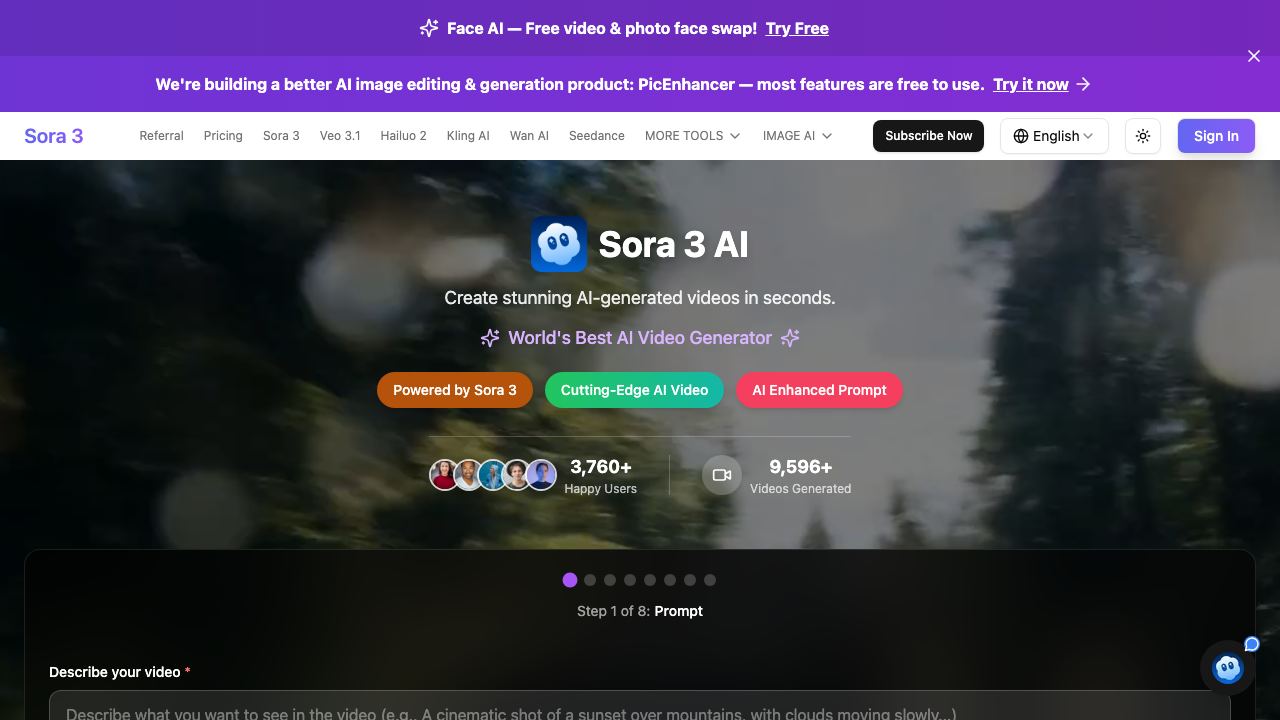Click the sparkle icon before Face AI
The height and width of the screenshot is (720, 1280).
429,28
